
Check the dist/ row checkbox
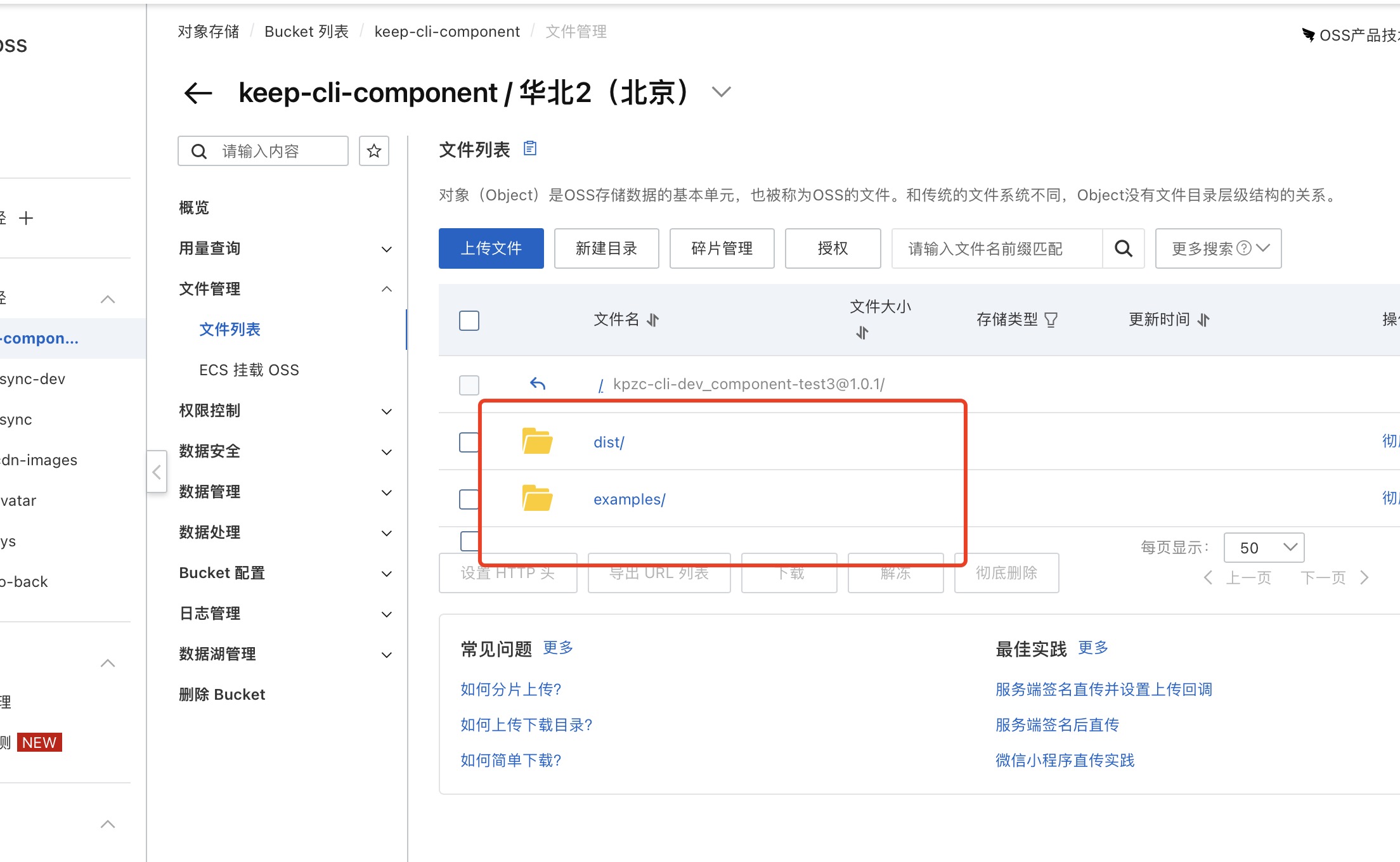click(x=469, y=442)
